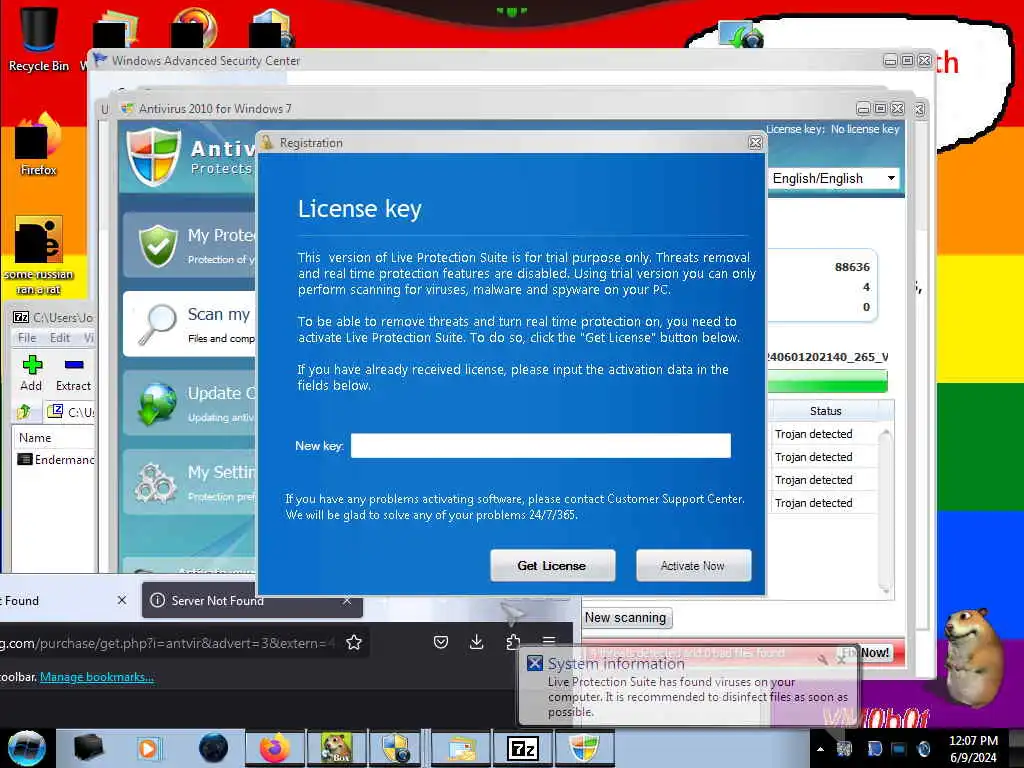Click the Windows Advanced Security Center title
The width and height of the screenshot is (1024, 768).
[206, 61]
